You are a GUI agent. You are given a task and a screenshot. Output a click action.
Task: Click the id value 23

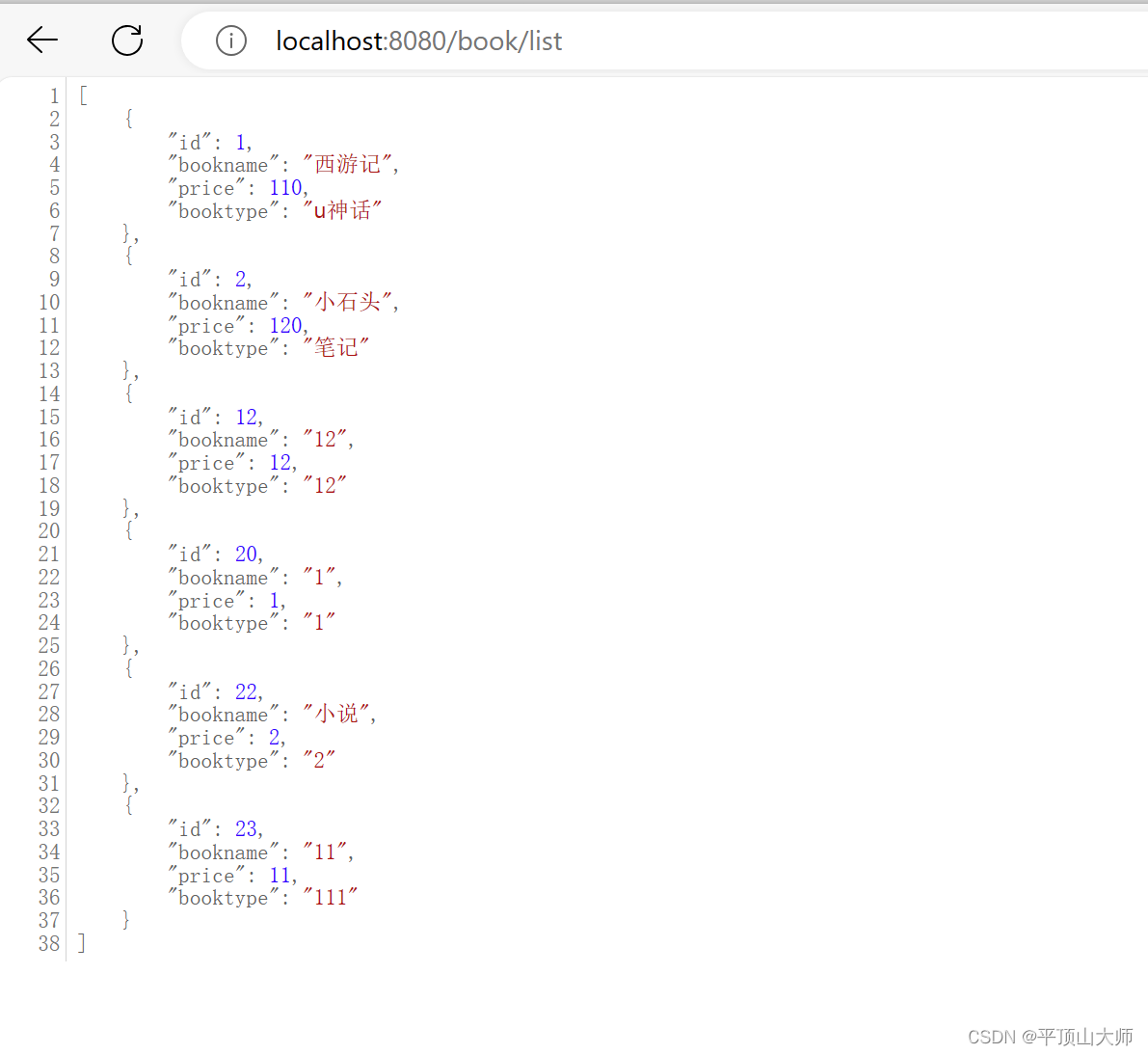(246, 828)
